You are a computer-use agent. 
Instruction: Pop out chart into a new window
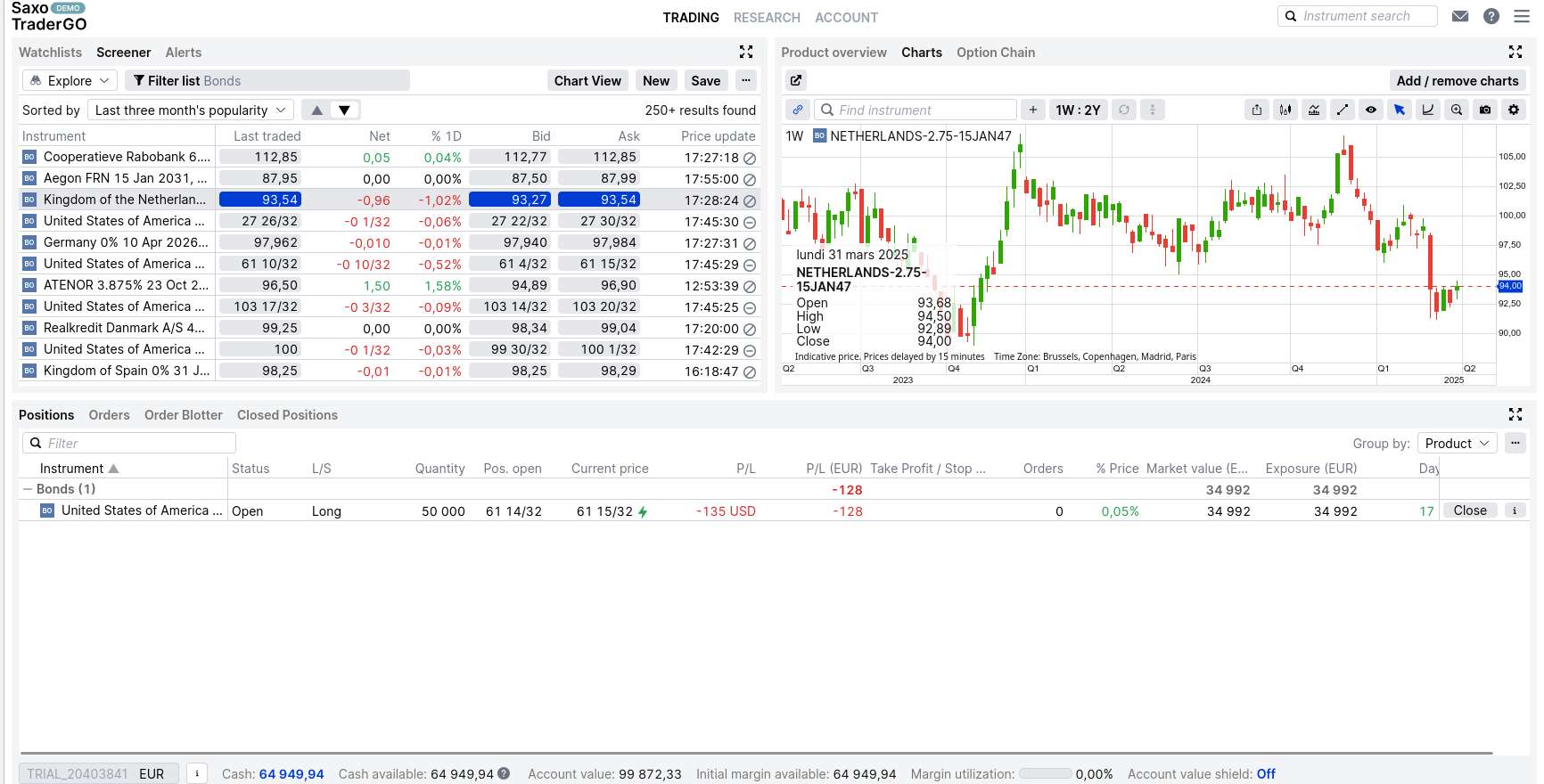[x=796, y=80]
